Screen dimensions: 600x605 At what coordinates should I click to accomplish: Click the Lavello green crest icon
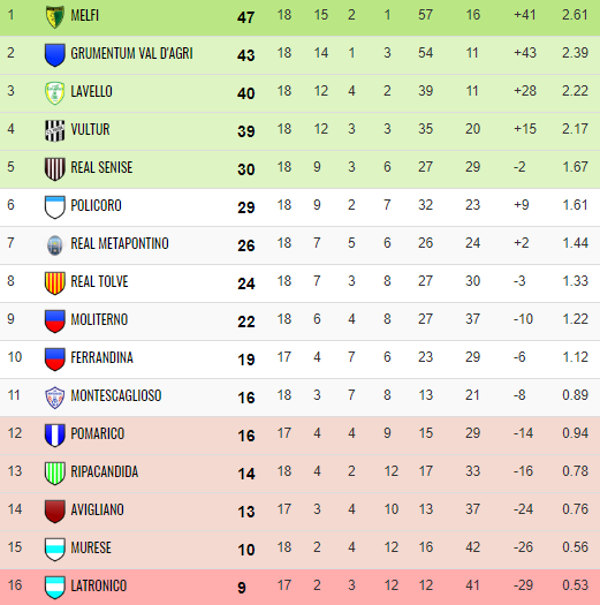click(55, 93)
